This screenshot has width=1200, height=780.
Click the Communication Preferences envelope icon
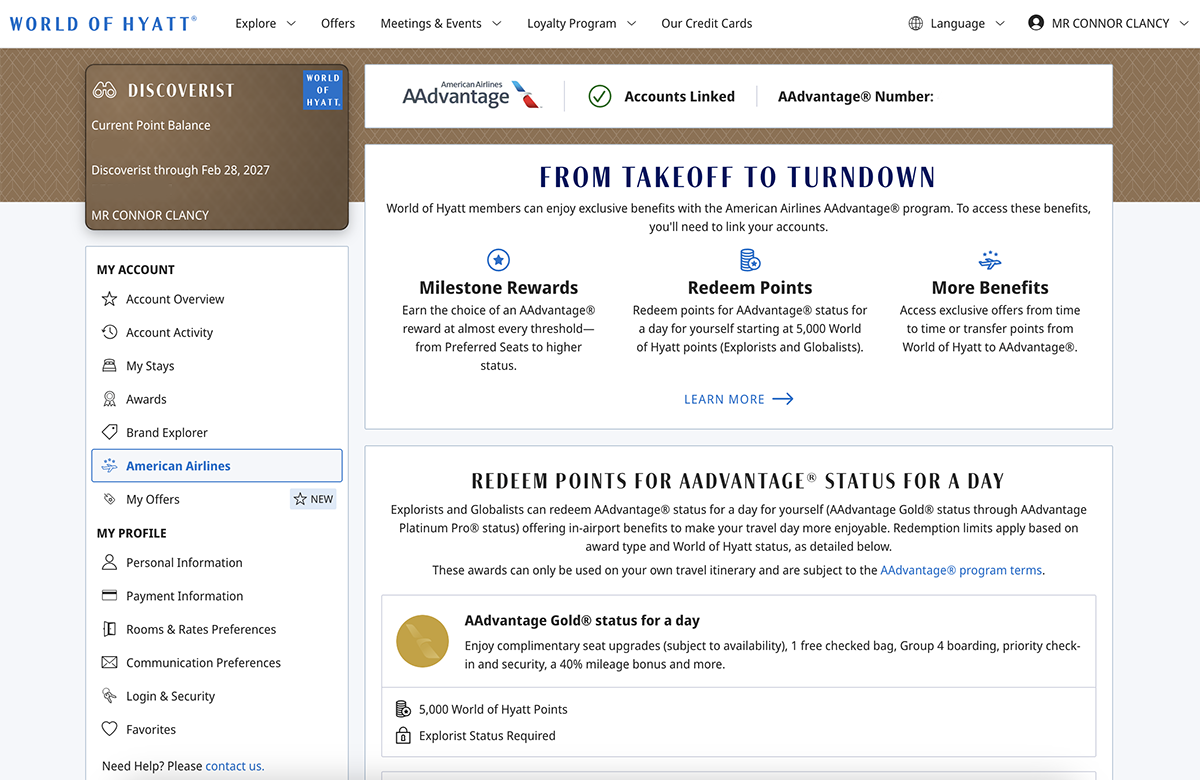110,663
